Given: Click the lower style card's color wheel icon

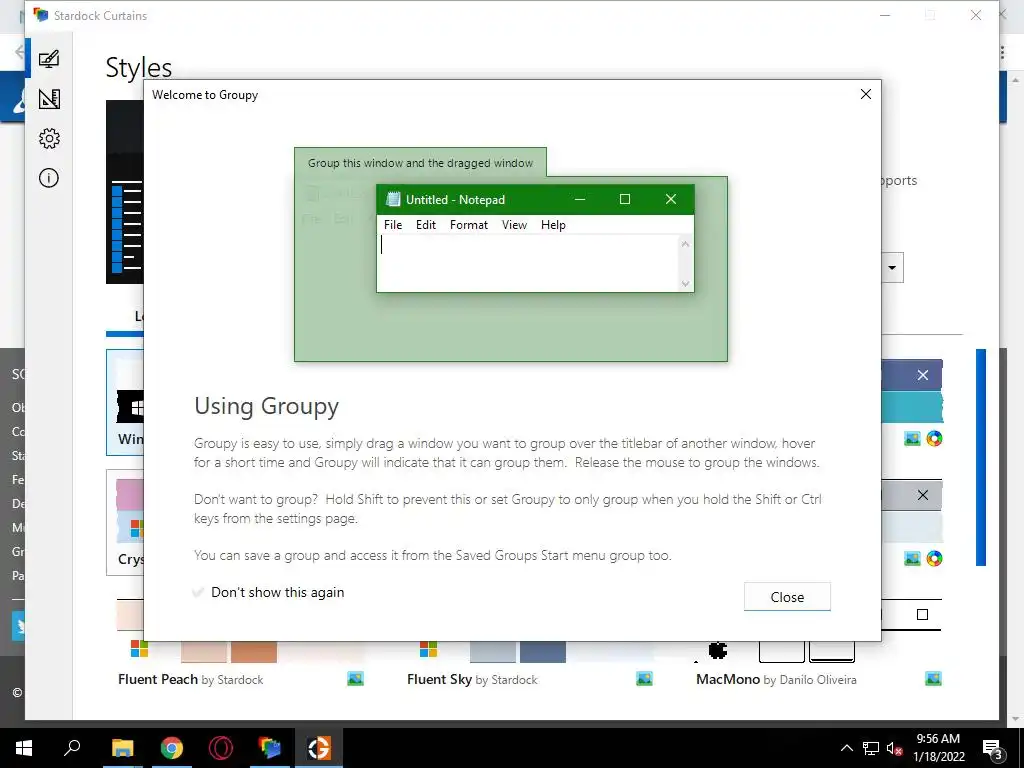Looking at the screenshot, I should click(935, 558).
